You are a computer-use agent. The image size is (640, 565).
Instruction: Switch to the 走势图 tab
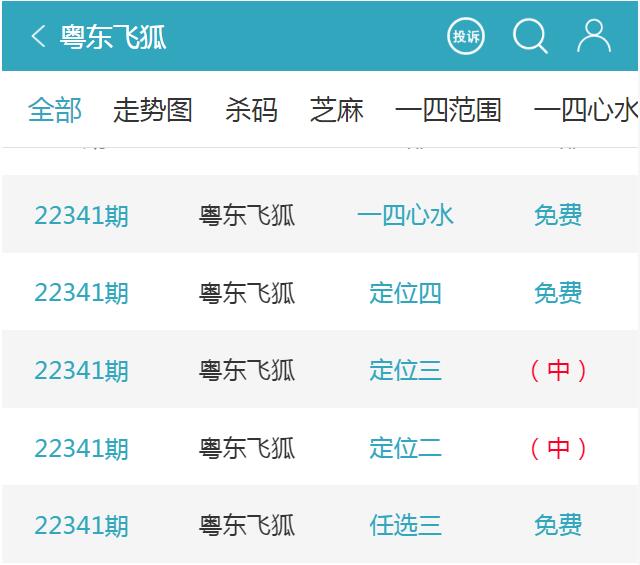[152, 110]
